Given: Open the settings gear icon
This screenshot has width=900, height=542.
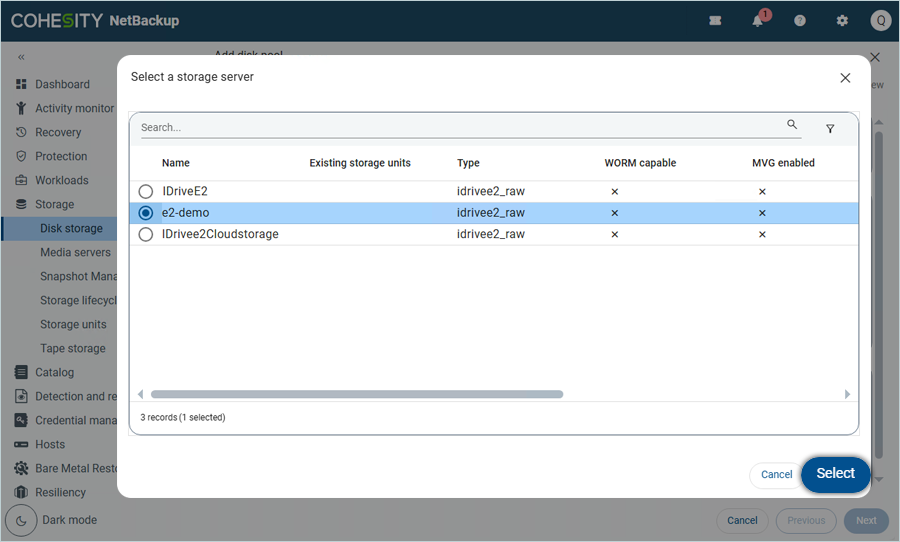Looking at the screenshot, I should pos(842,21).
